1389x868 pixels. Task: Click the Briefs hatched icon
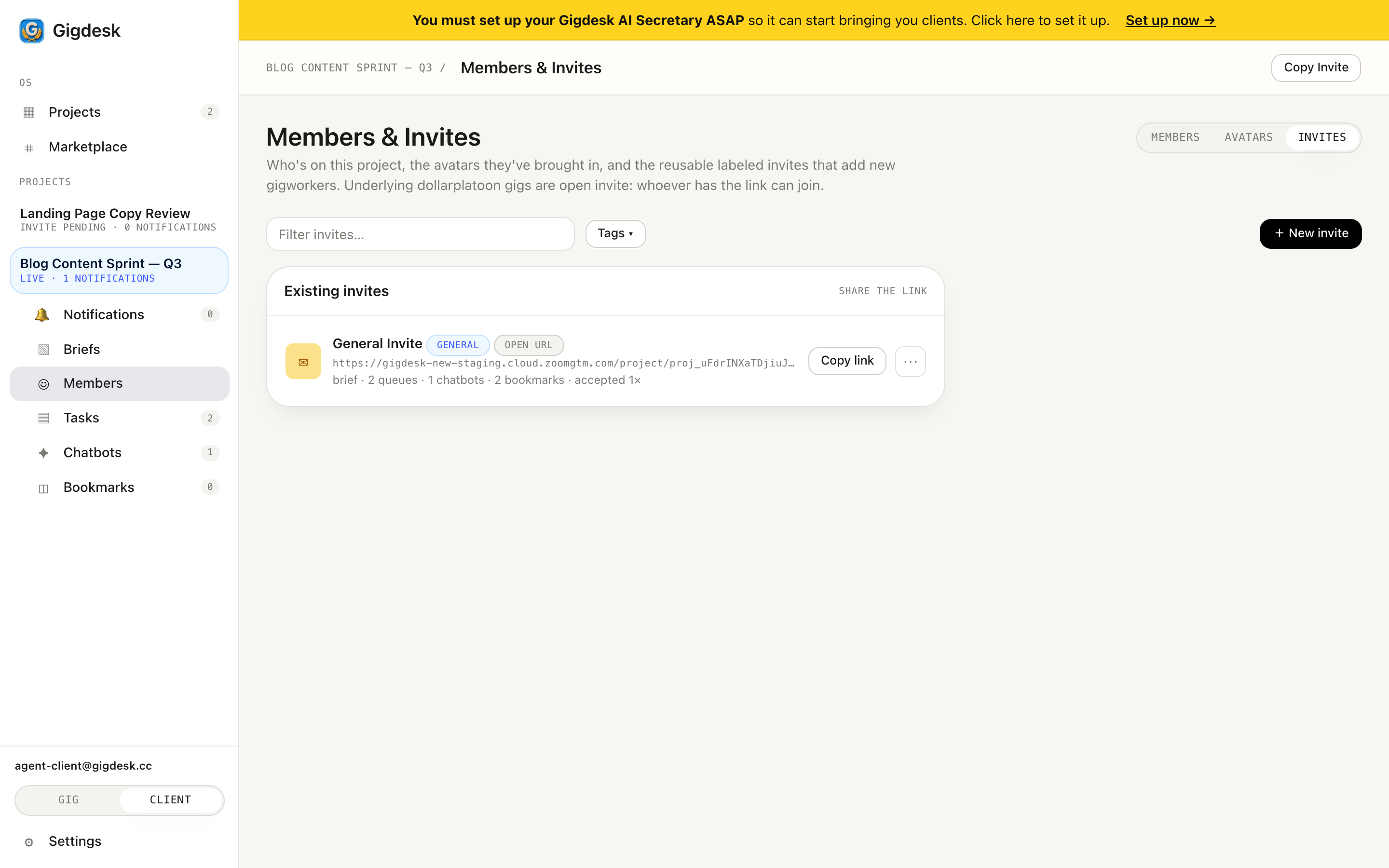tap(43, 350)
